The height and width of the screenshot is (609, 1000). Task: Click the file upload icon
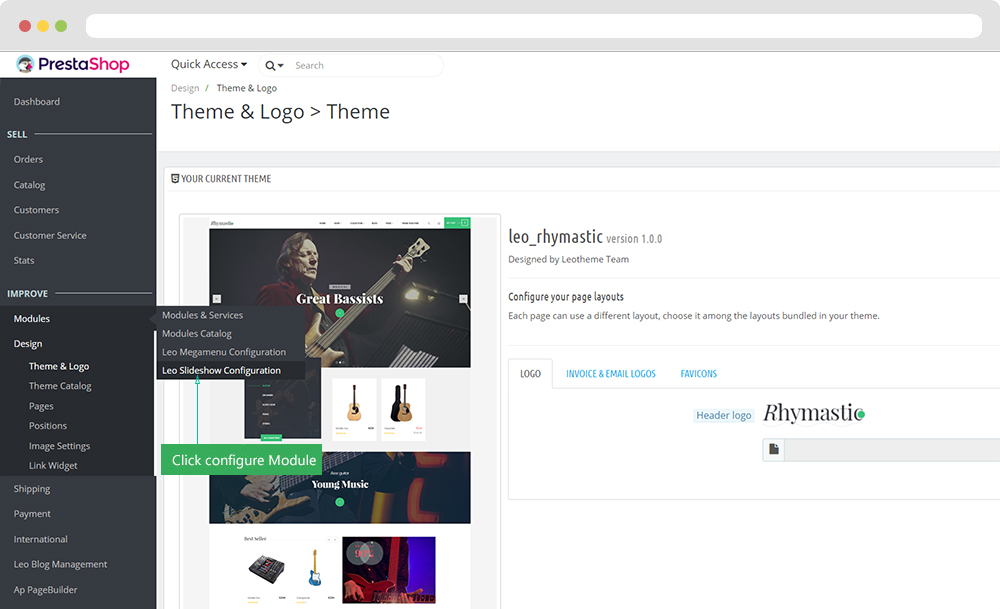click(774, 450)
